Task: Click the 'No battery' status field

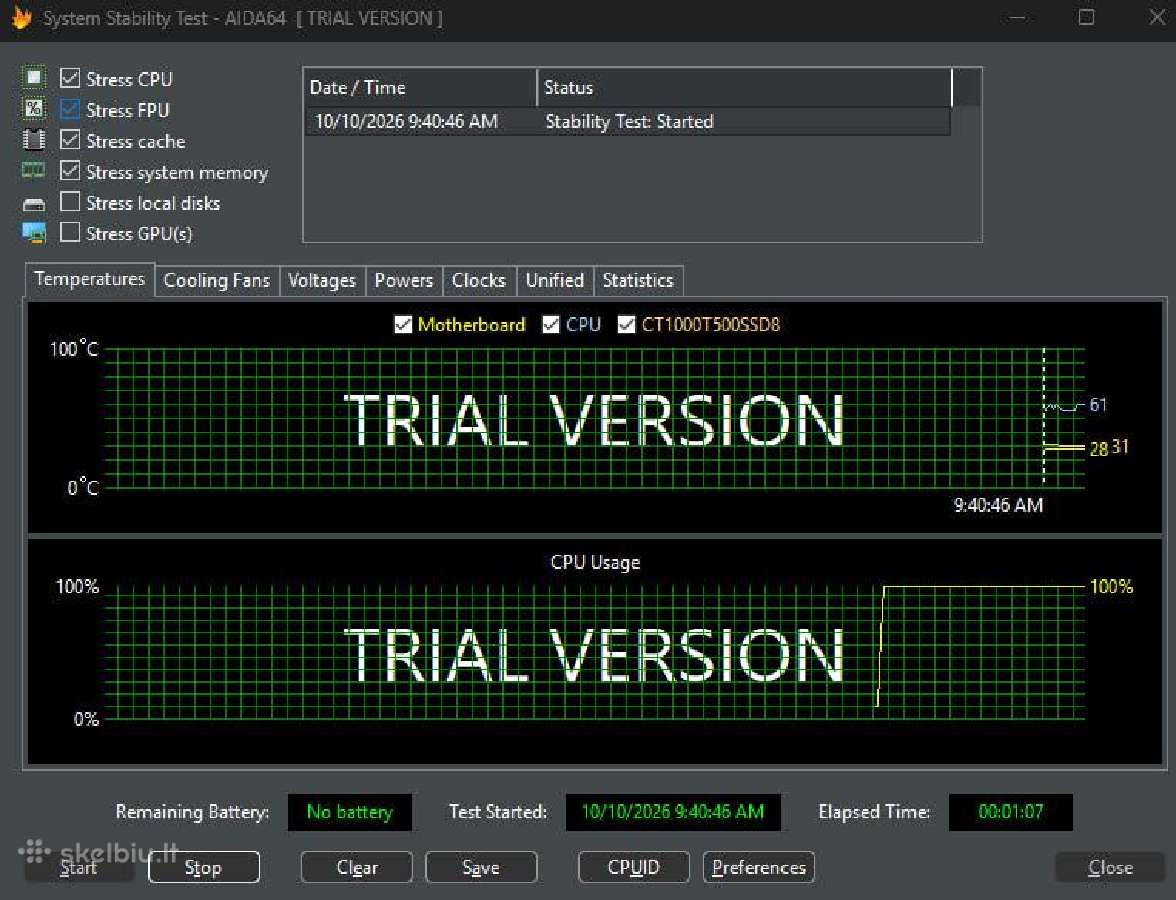Action: pos(350,812)
